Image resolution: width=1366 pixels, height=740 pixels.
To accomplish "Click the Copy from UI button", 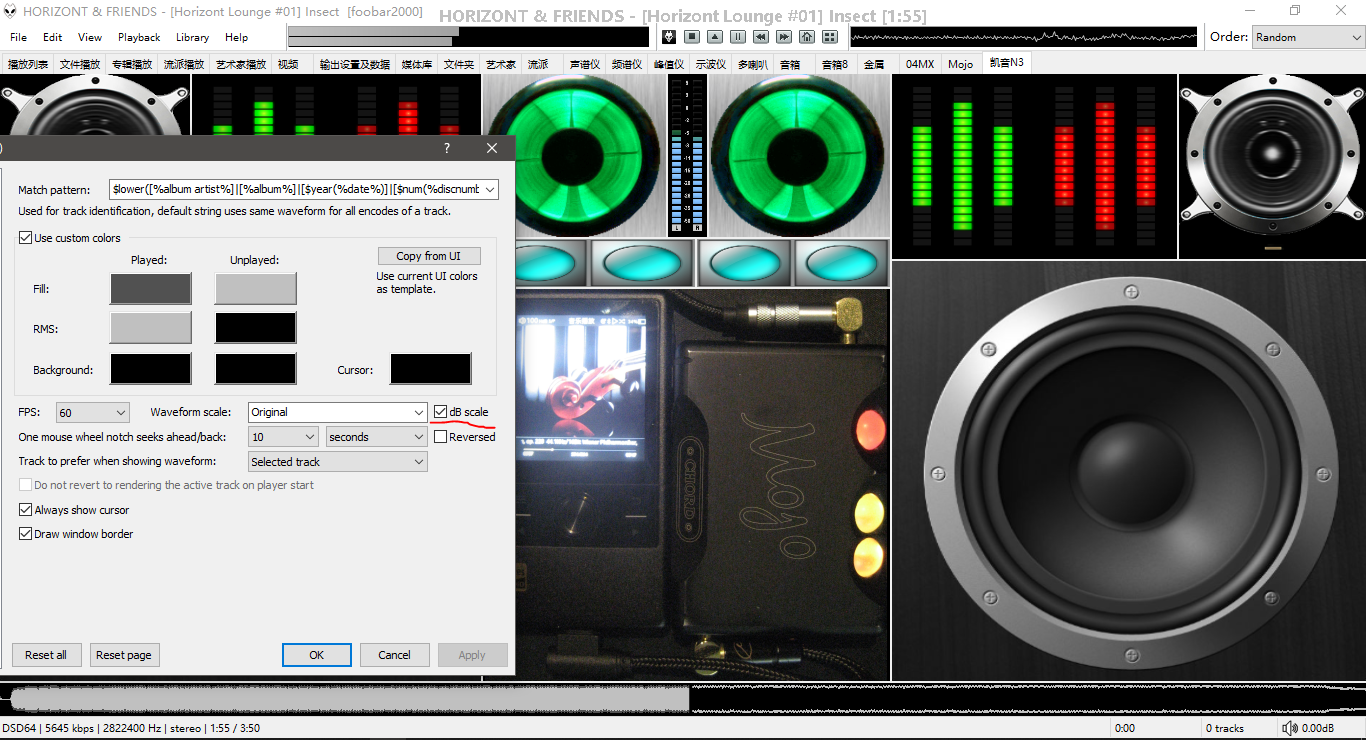I will click(x=428, y=256).
